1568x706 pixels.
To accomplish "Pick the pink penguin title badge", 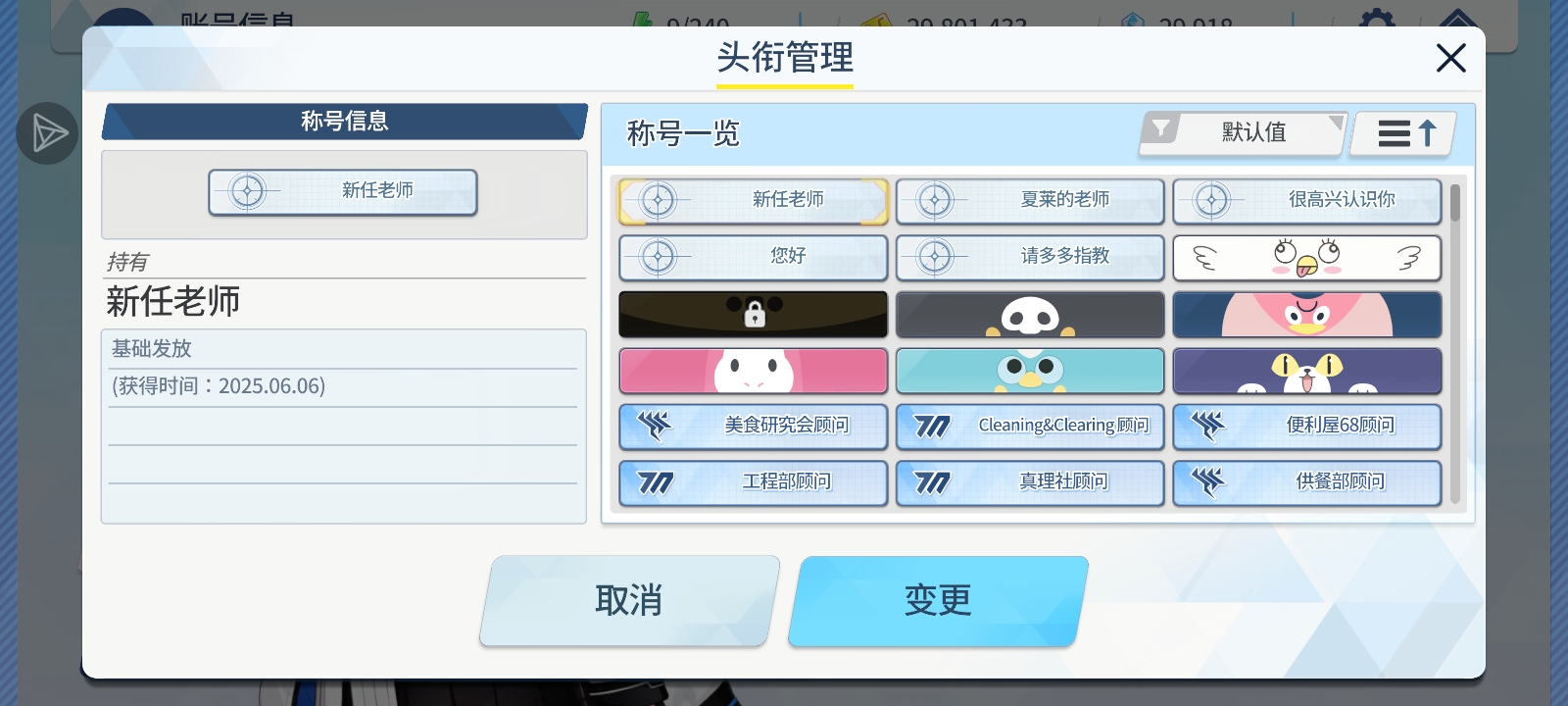I will pyautogui.click(x=1307, y=314).
